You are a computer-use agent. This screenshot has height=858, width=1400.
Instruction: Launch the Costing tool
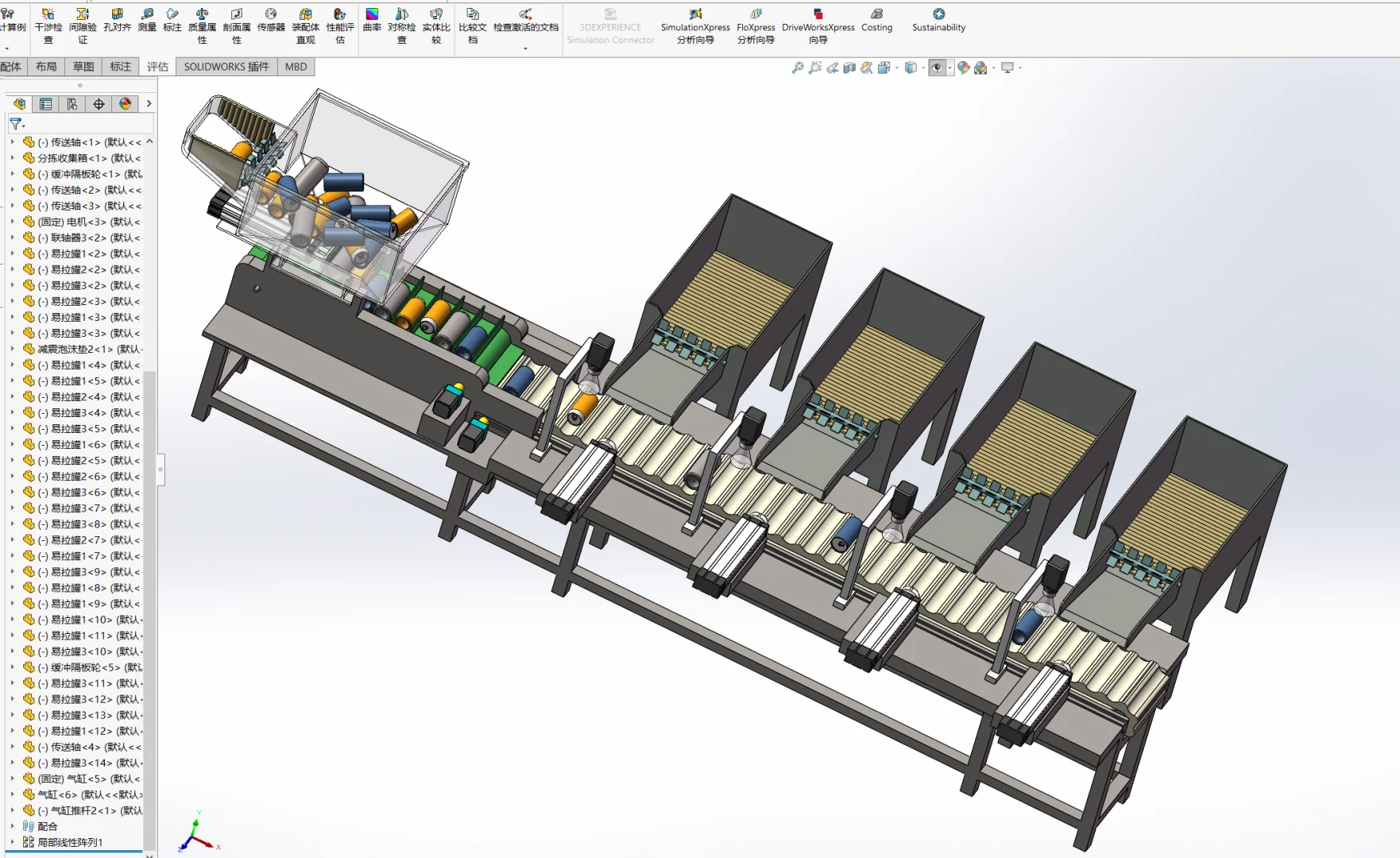(x=876, y=20)
